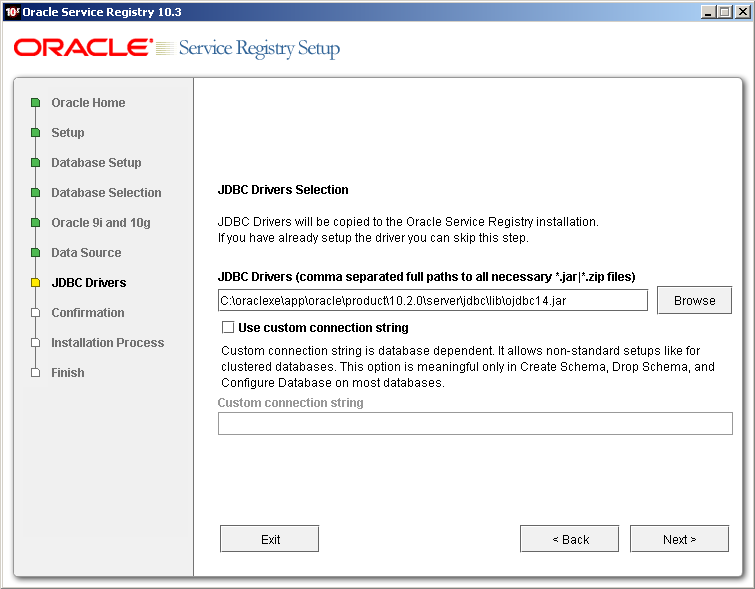Click the Browse button
Screen dimensions: 755x589
(694, 300)
